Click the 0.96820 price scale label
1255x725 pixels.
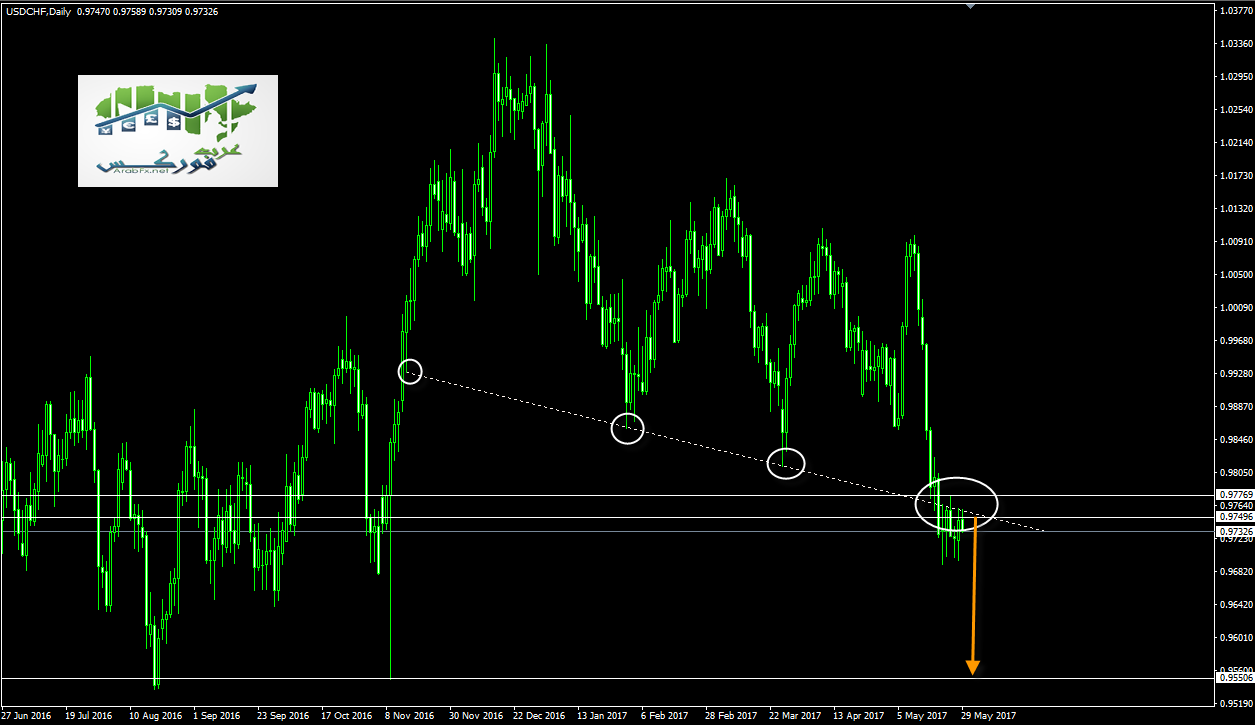coord(1237,572)
